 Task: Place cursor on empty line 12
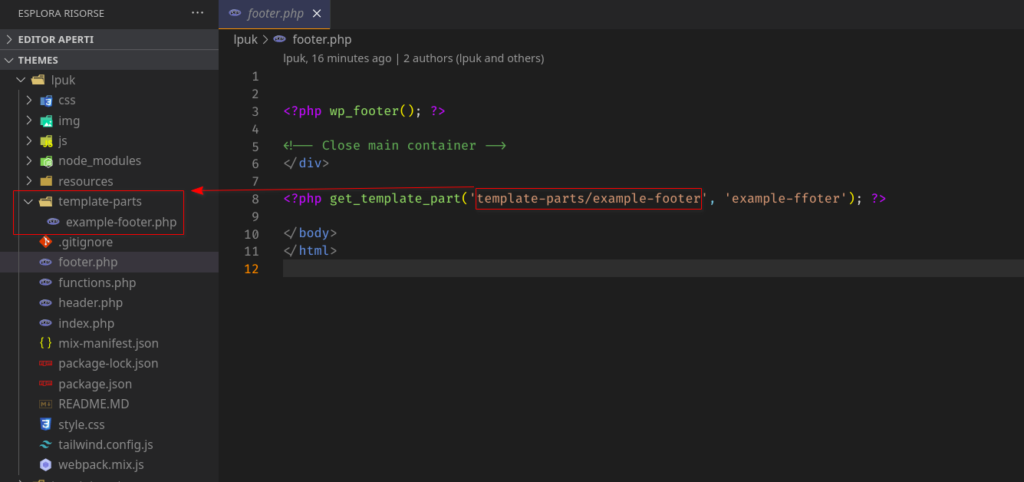[x=500, y=269]
